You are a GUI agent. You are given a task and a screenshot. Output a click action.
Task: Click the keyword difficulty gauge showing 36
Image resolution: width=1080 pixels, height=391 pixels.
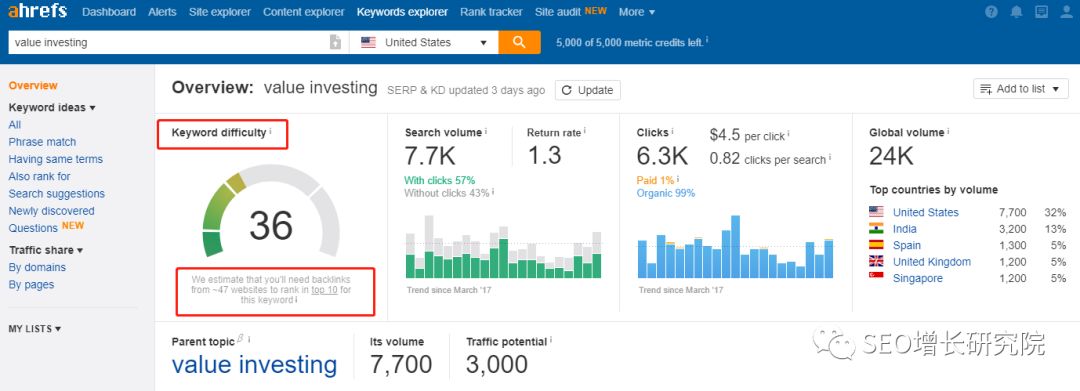point(271,213)
